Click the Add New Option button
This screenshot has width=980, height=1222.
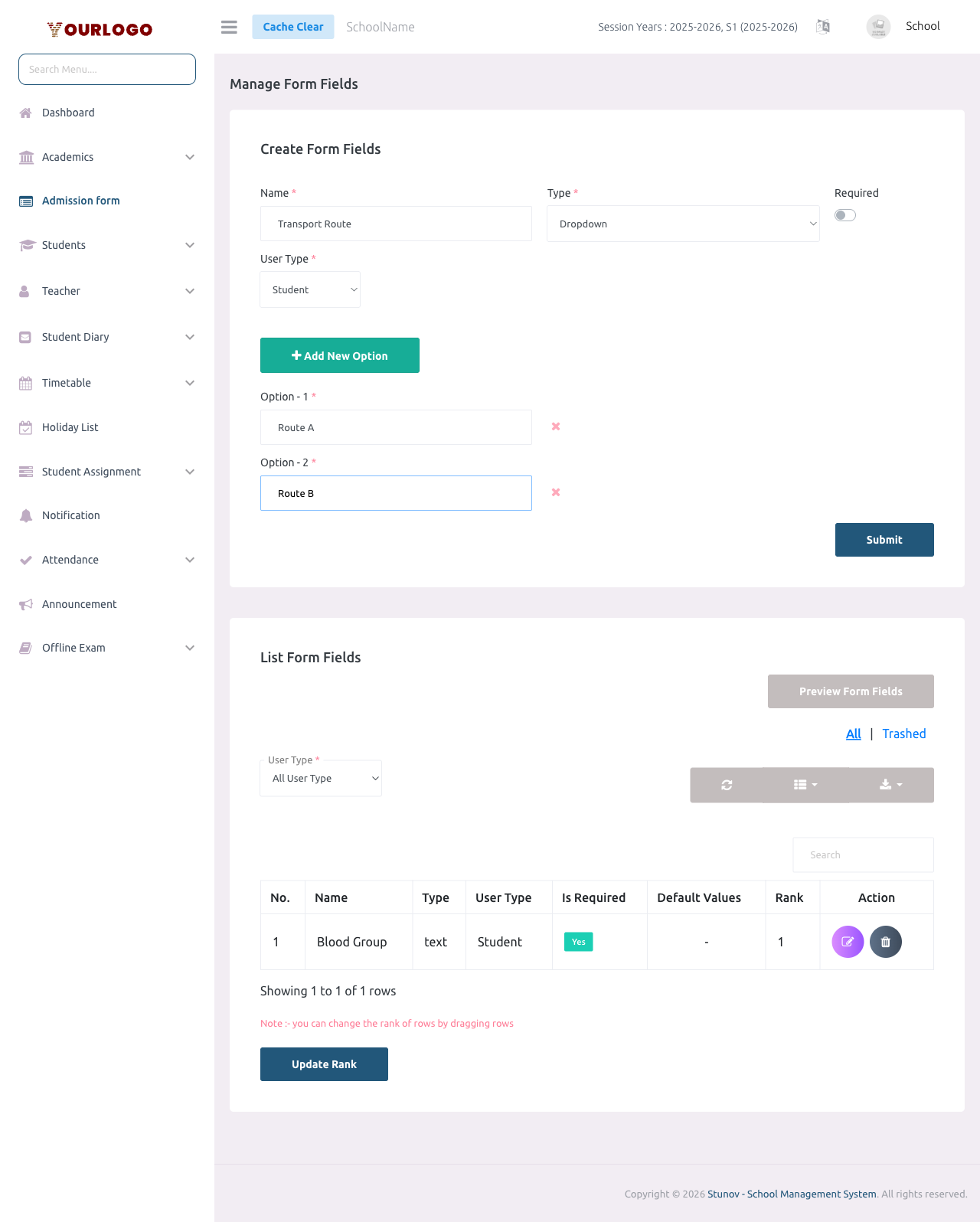click(340, 355)
